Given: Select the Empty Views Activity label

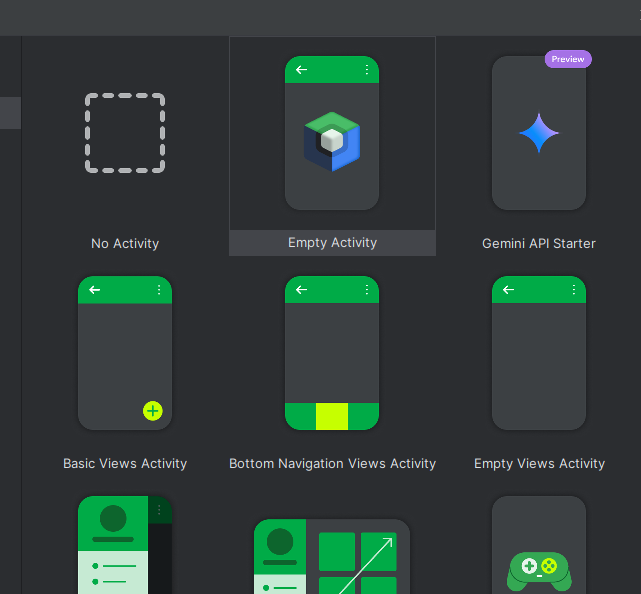Looking at the screenshot, I should click(539, 463).
